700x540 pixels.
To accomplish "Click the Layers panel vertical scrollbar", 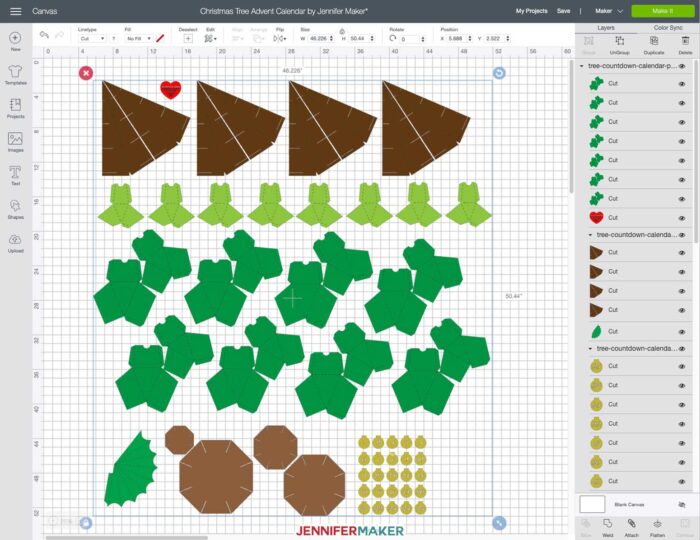I will pyautogui.click(x=696, y=152).
